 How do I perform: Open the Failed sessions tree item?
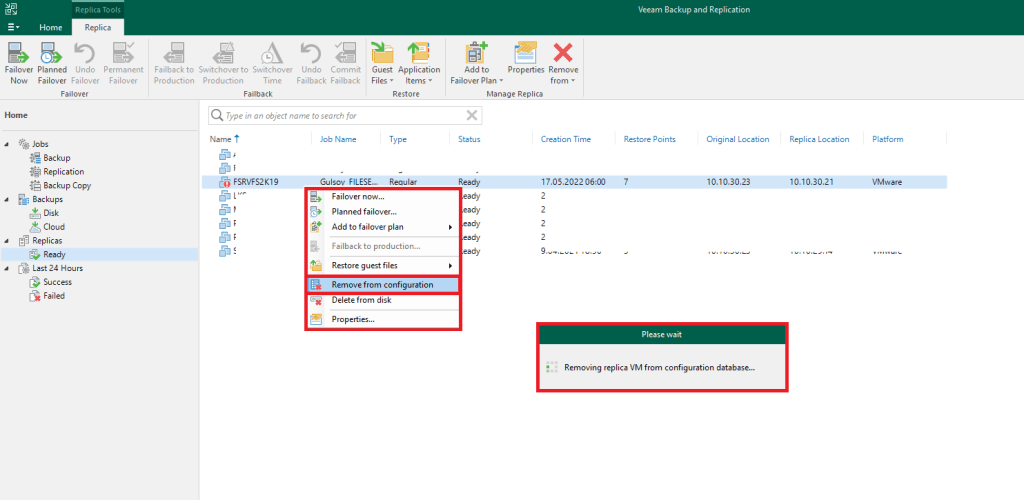tap(54, 296)
